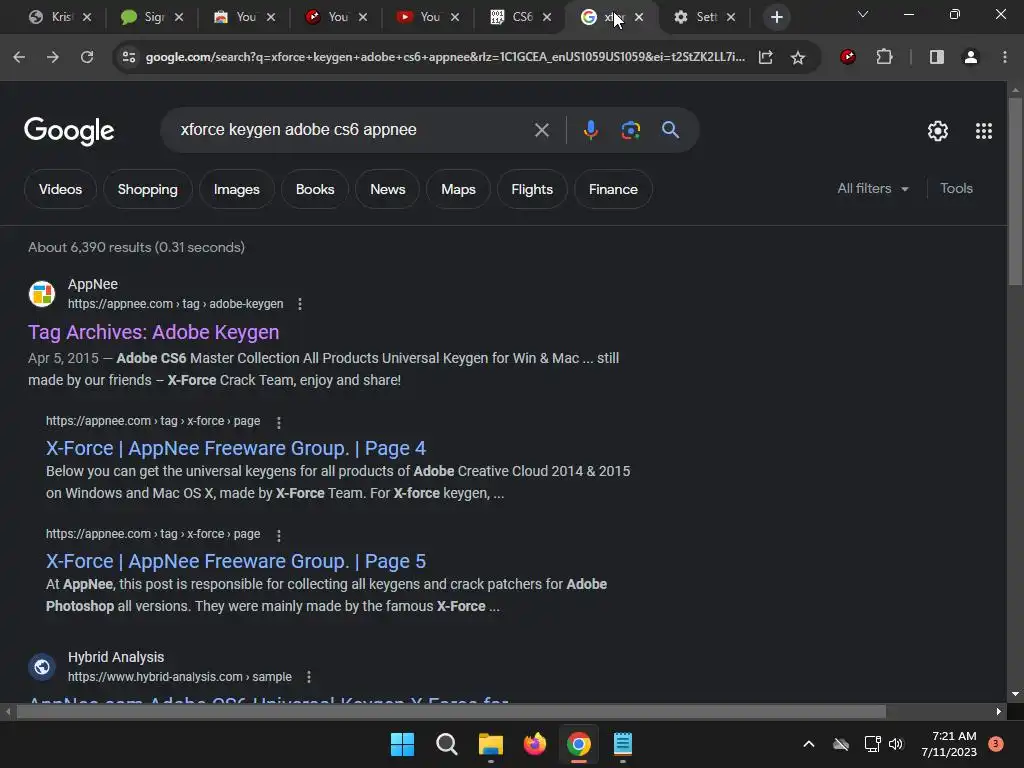Open X-Force AppNee Freeware Group Page 5
1024x768 pixels.
pyautogui.click(x=236, y=562)
